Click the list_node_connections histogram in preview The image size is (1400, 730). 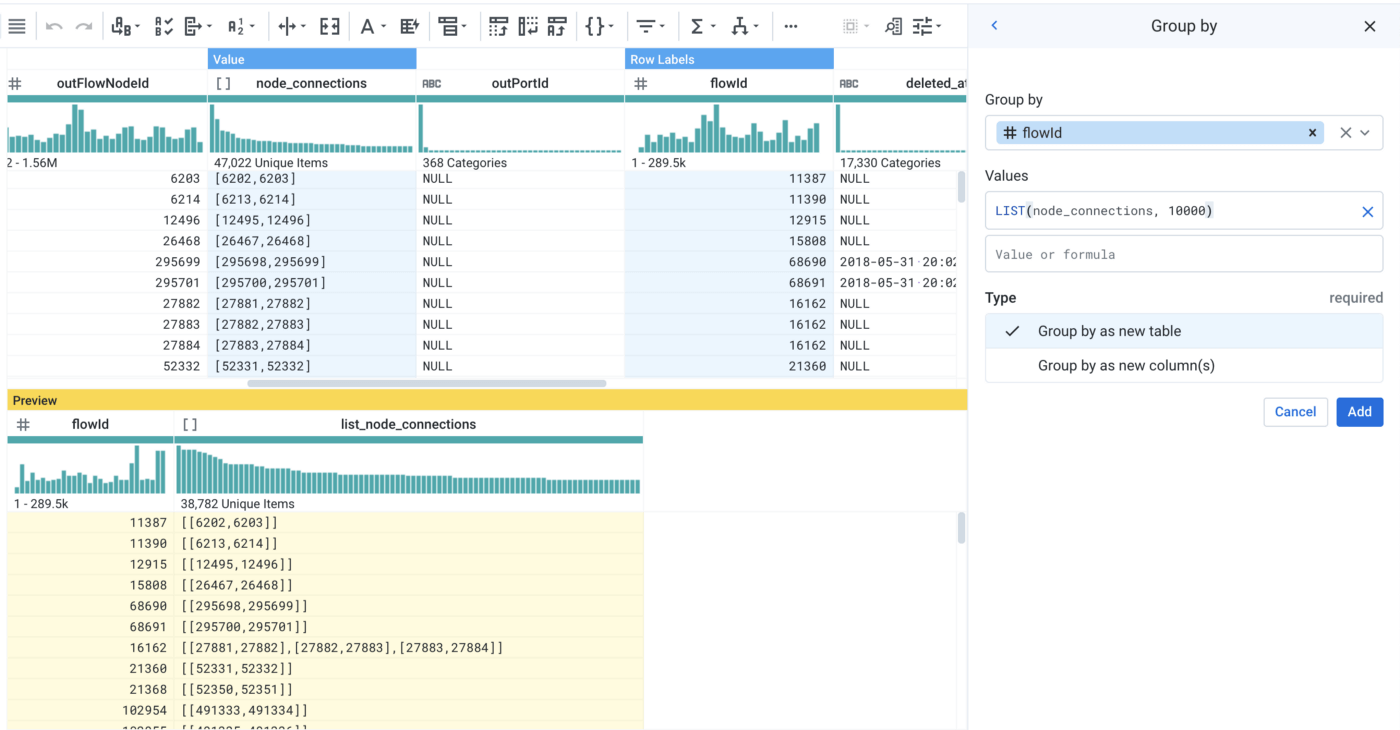408,469
